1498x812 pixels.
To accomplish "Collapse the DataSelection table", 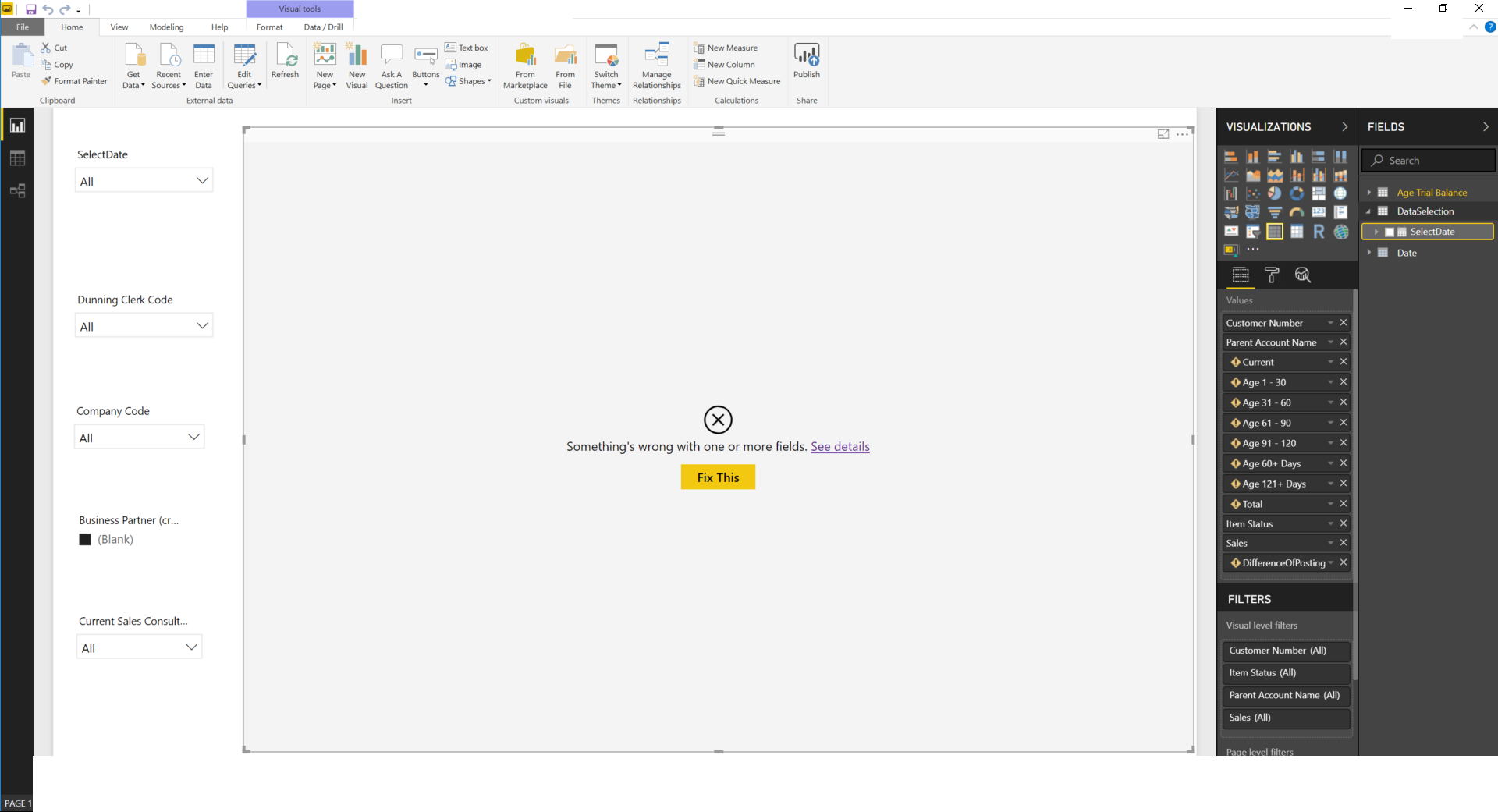I will (x=1368, y=211).
